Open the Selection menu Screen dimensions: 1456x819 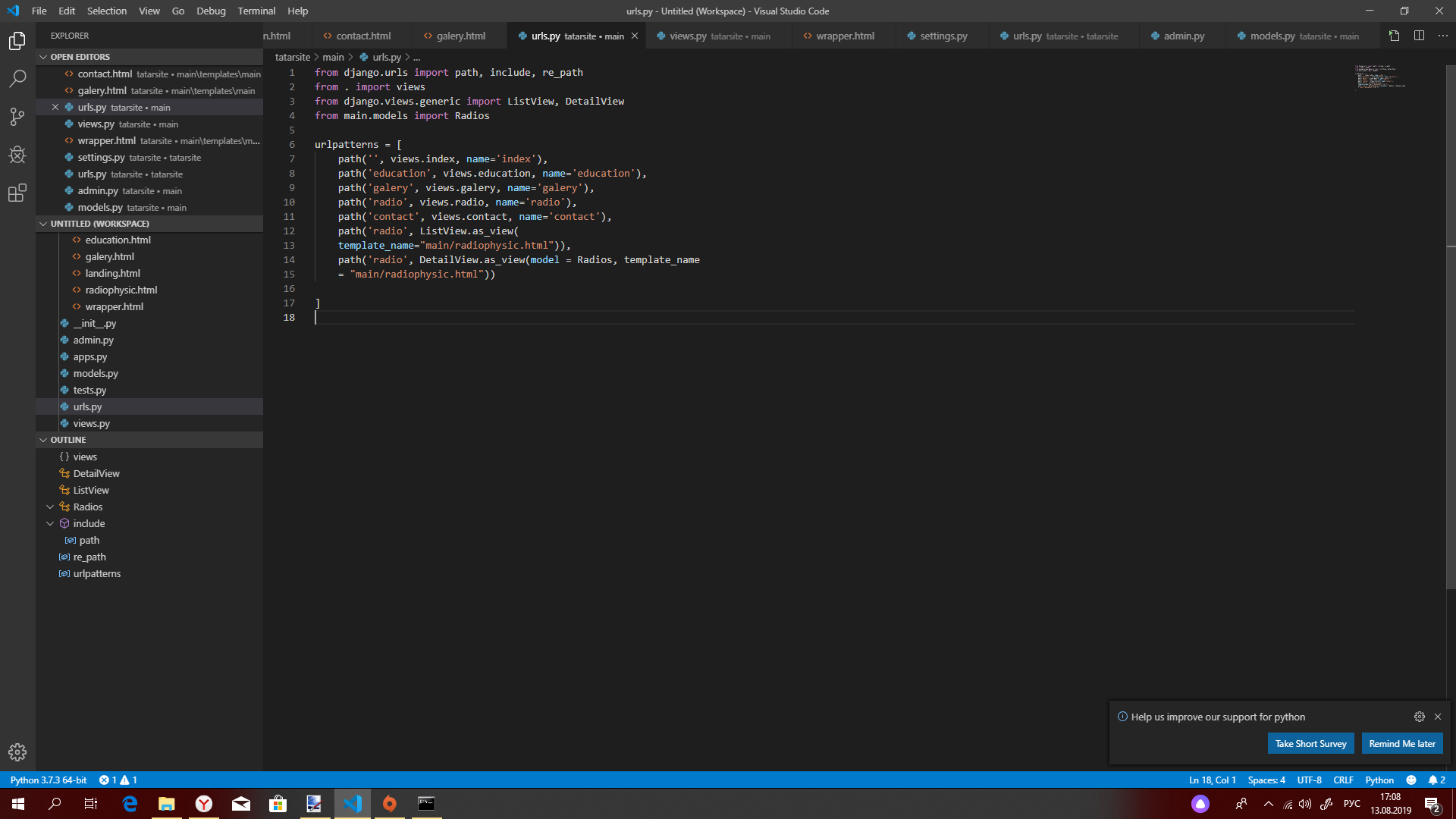click(107, 11)
